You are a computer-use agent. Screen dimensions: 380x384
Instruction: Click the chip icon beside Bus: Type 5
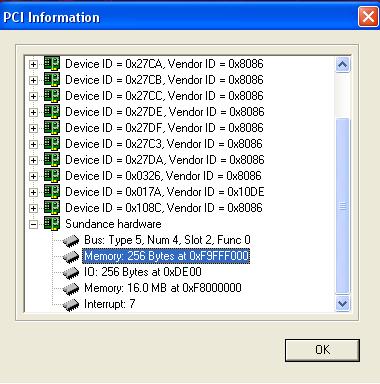tap(71, 240)
